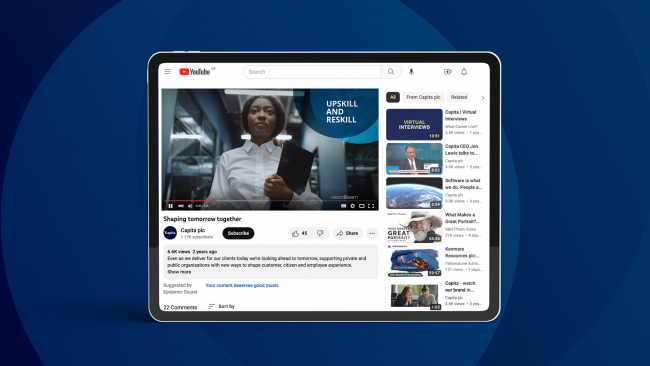Open the Sort by comments dropdown

(x=222, y=306)
